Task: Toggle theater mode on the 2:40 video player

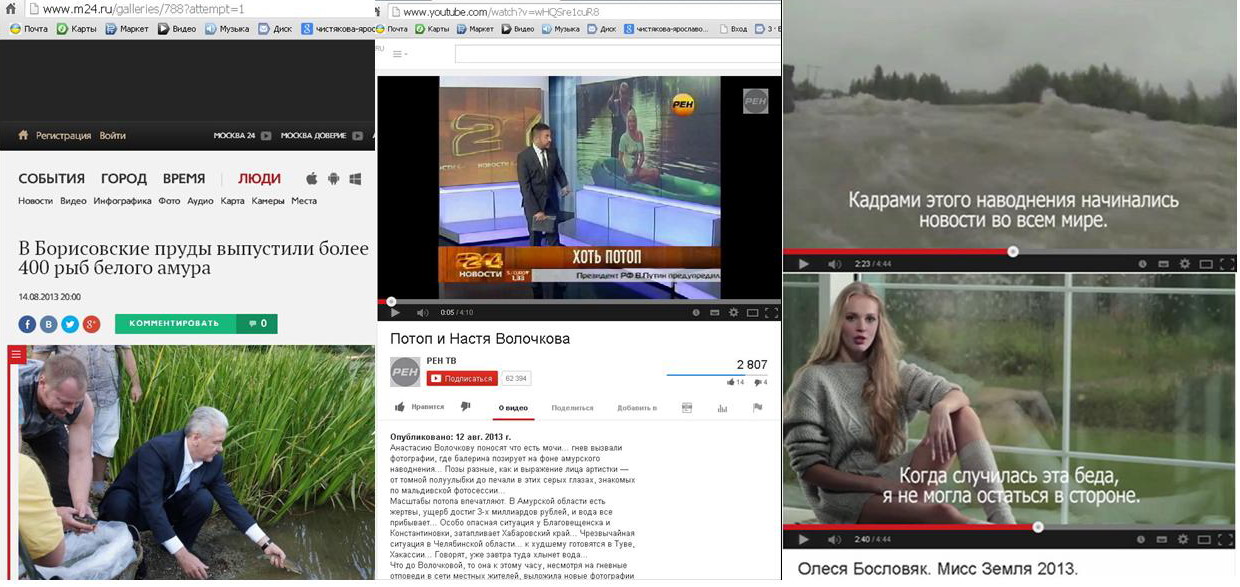Action: point(1205,540)
